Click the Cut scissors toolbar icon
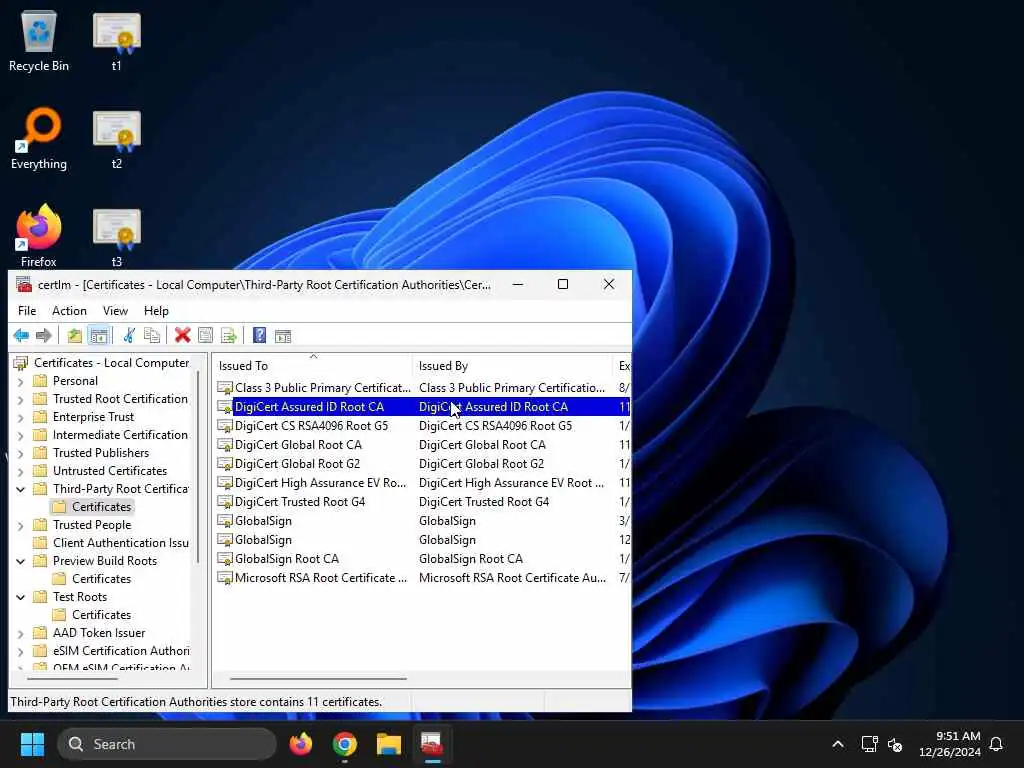 tap(129, 336)
